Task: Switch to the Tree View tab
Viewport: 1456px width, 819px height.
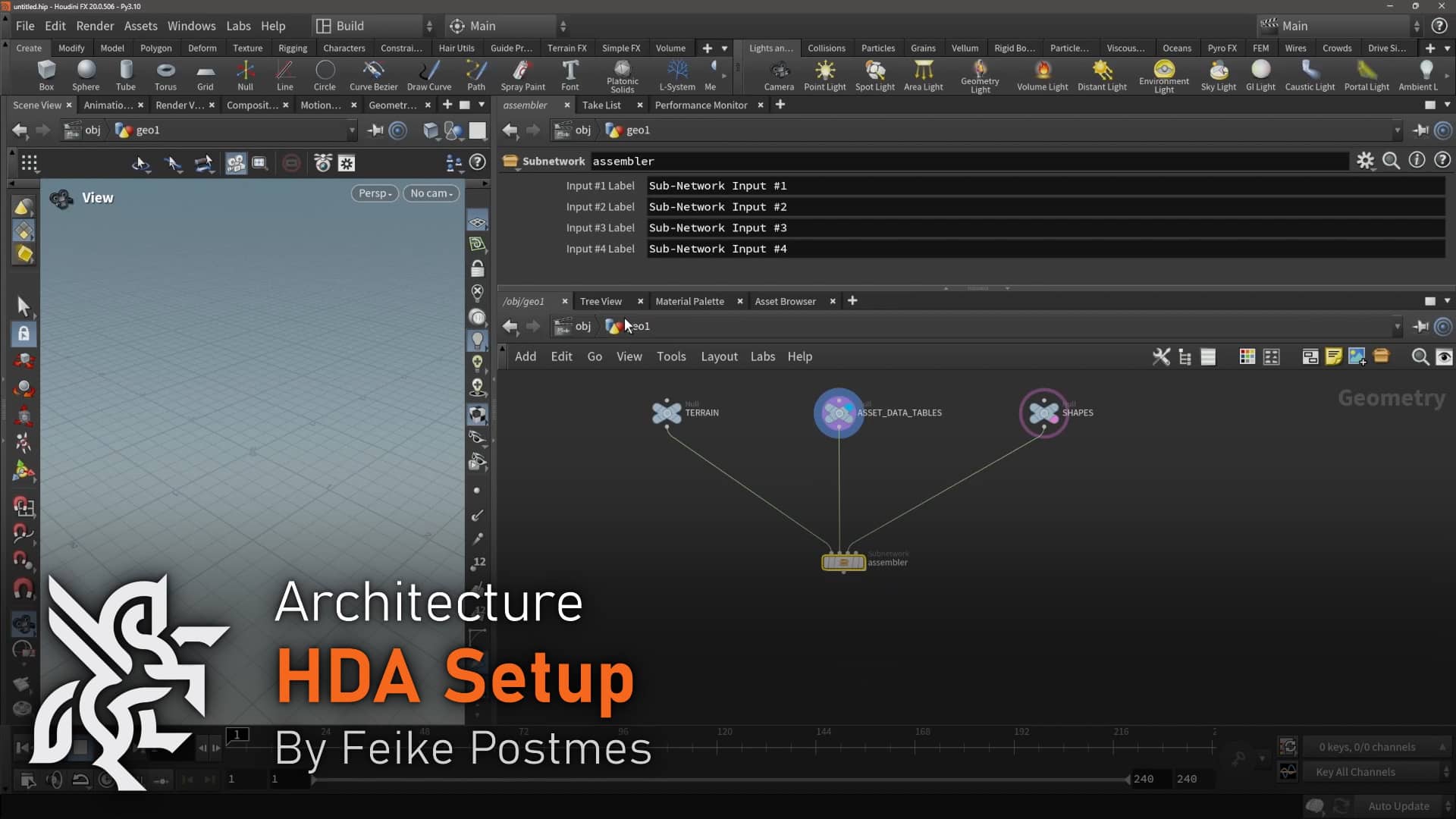Action: pyautogui.click(x=601, y=301)
